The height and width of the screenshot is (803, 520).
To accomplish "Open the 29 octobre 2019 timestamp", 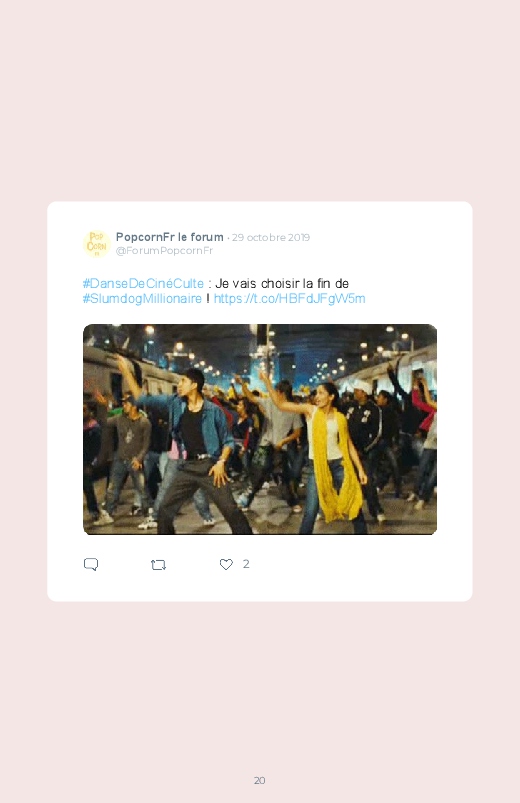I will click(x=271, y=237).
